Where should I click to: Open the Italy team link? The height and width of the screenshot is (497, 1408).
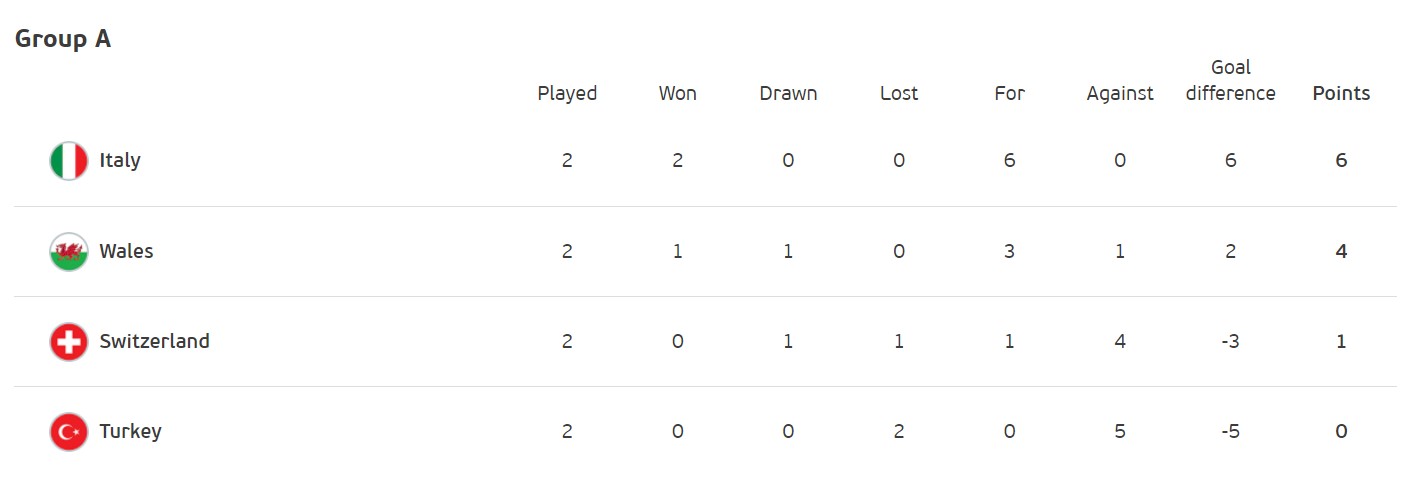(120, 161)
